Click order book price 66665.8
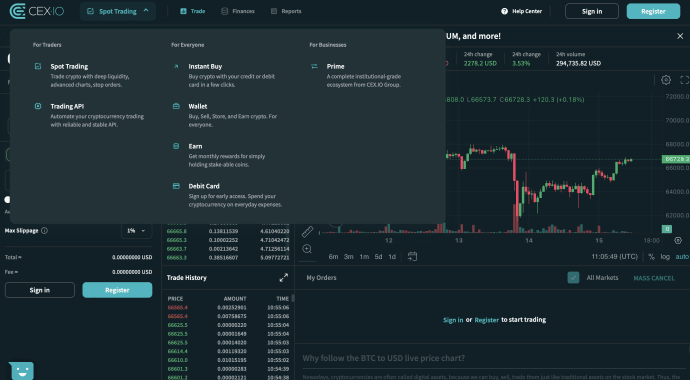Viewport: 690px width, 380px height. [x=176, y=231]
